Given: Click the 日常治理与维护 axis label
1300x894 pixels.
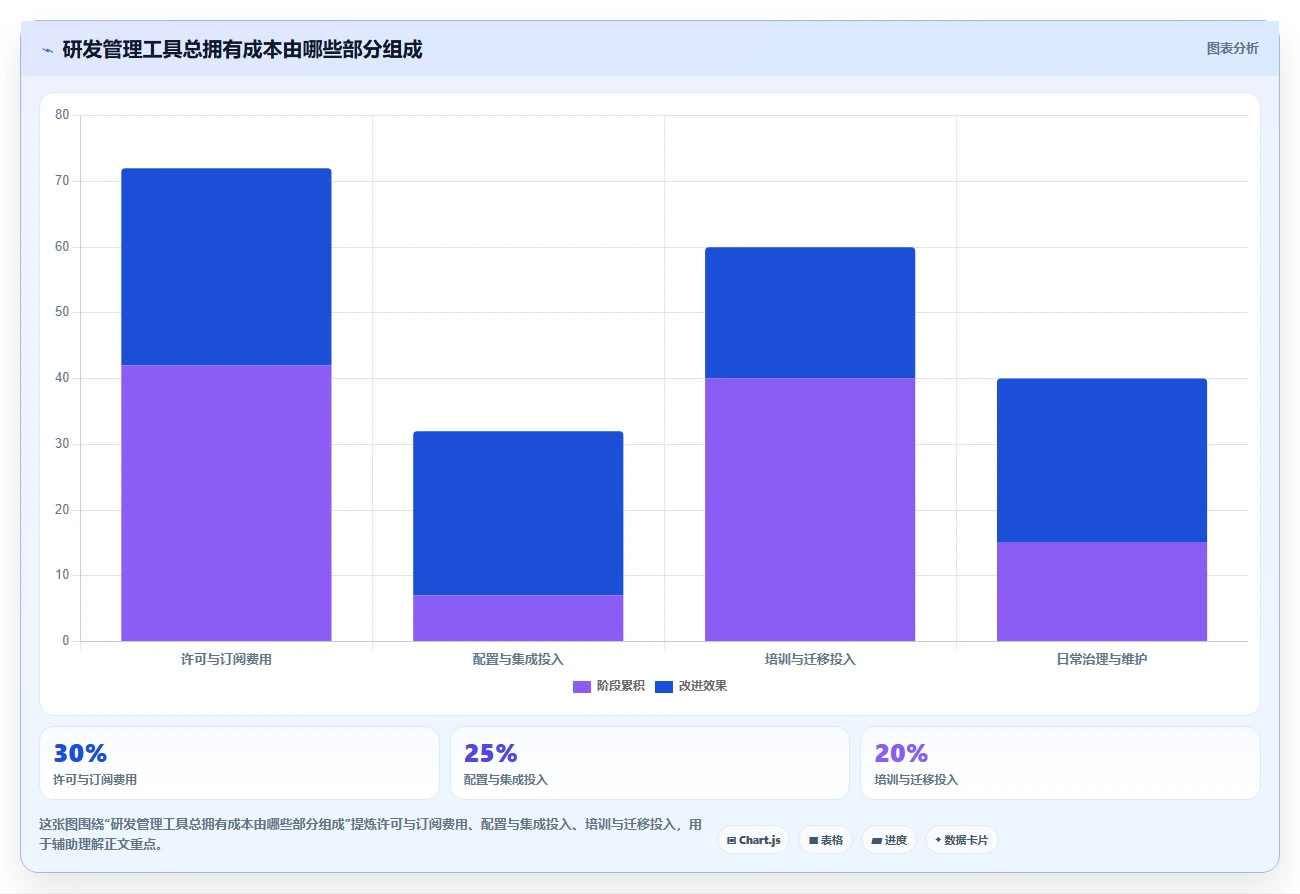Looking at the screenshot, I should tap(1102, 660).
